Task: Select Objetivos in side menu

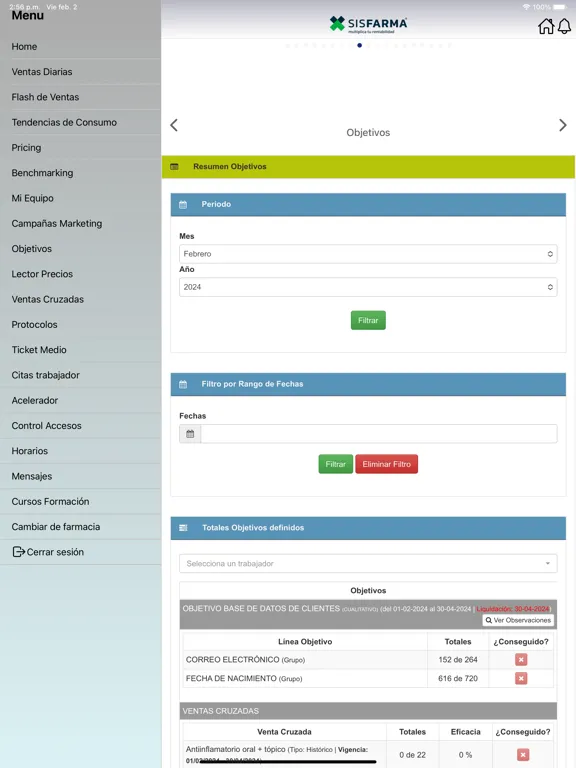Action: (x=80, y=249)
